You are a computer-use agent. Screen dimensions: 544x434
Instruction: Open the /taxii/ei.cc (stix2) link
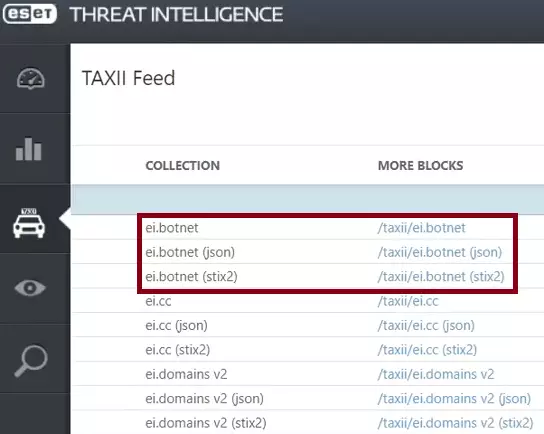427,350
